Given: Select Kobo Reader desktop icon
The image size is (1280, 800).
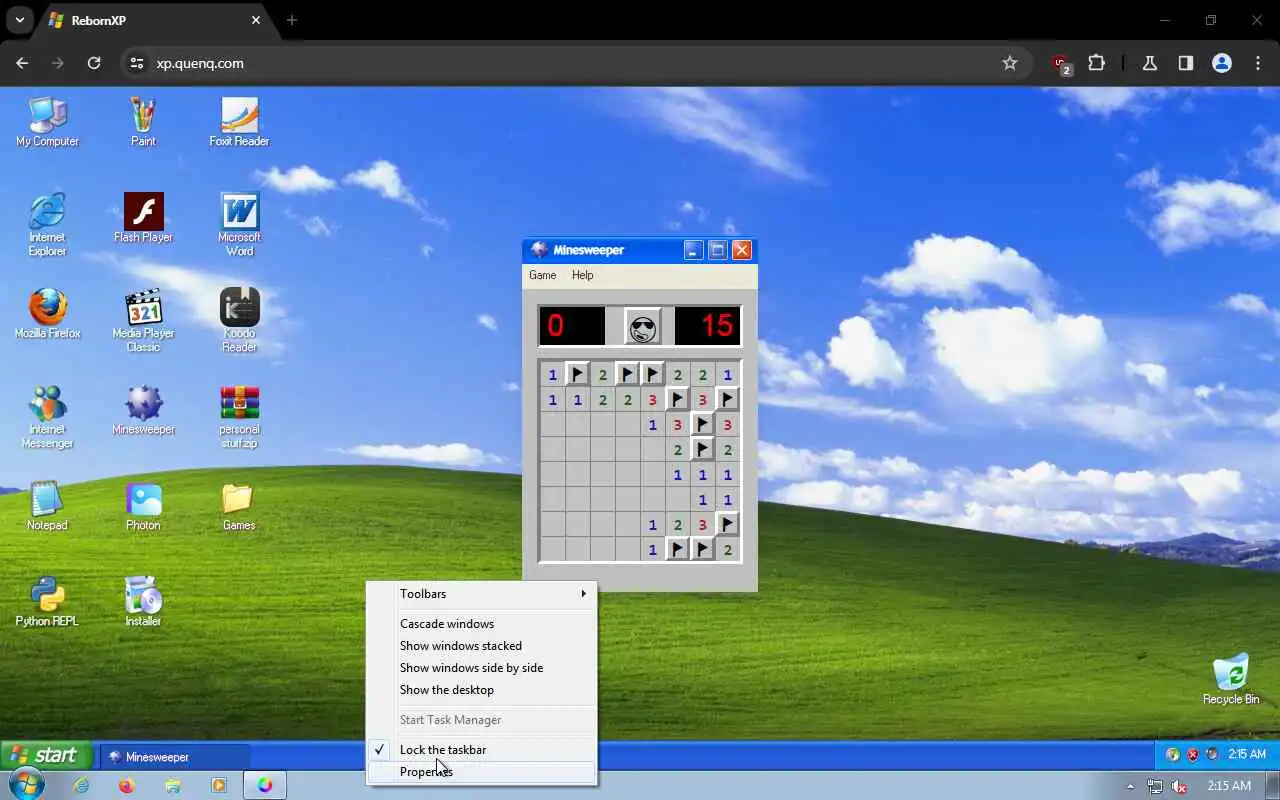Looking at the screenshot, I should point(239,321).
